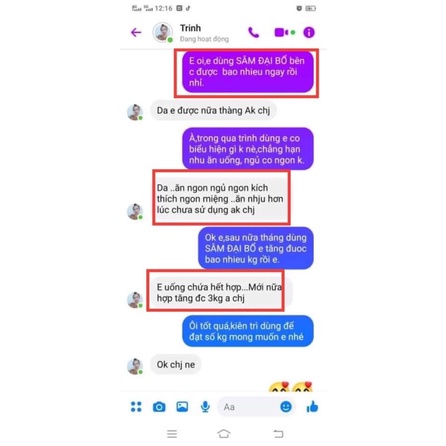Open Trinh's profile picture in header
The image size is (446, 446).
[x=162, y=32]
